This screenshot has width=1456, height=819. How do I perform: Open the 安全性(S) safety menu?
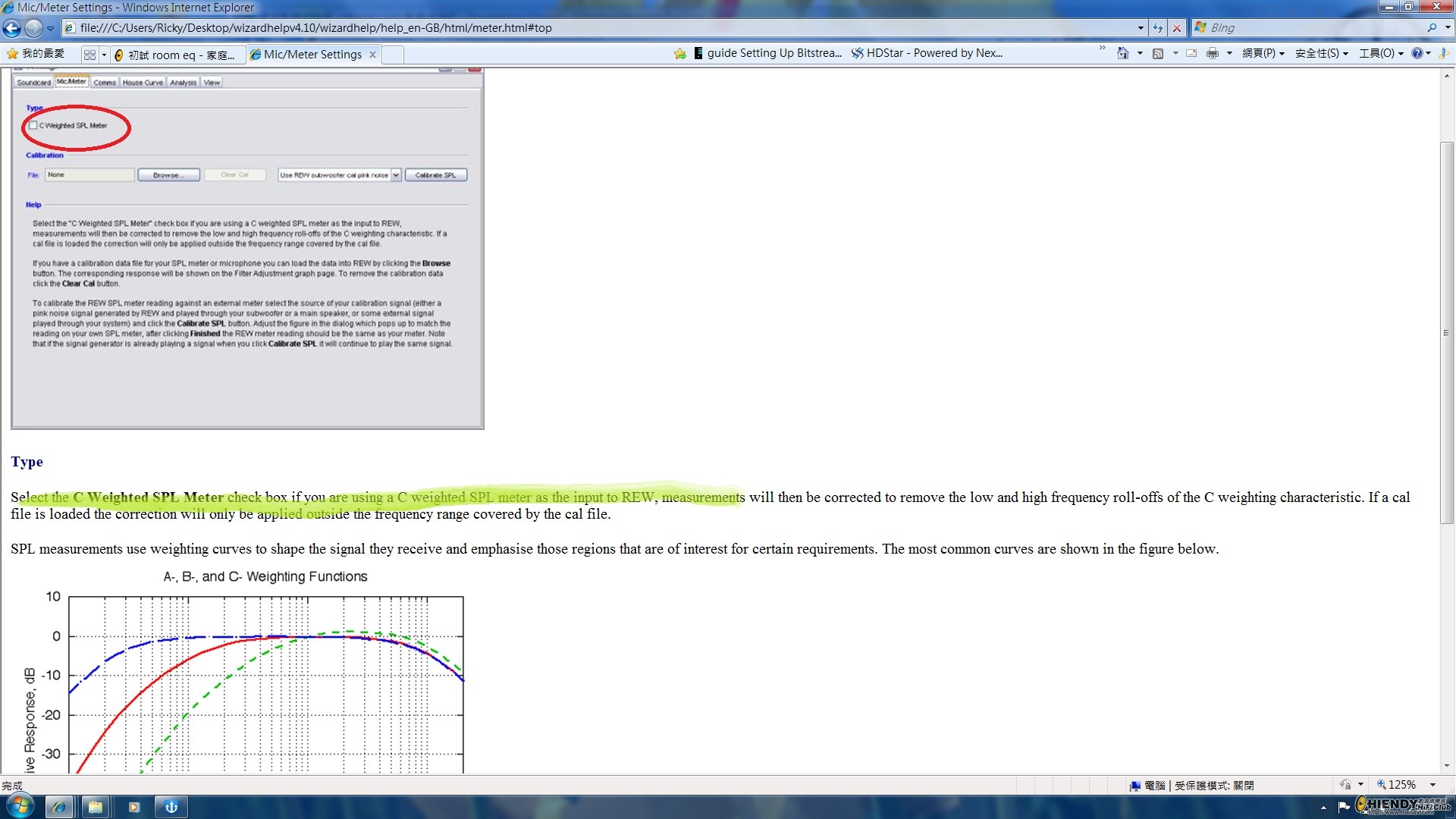(1322, 53)
